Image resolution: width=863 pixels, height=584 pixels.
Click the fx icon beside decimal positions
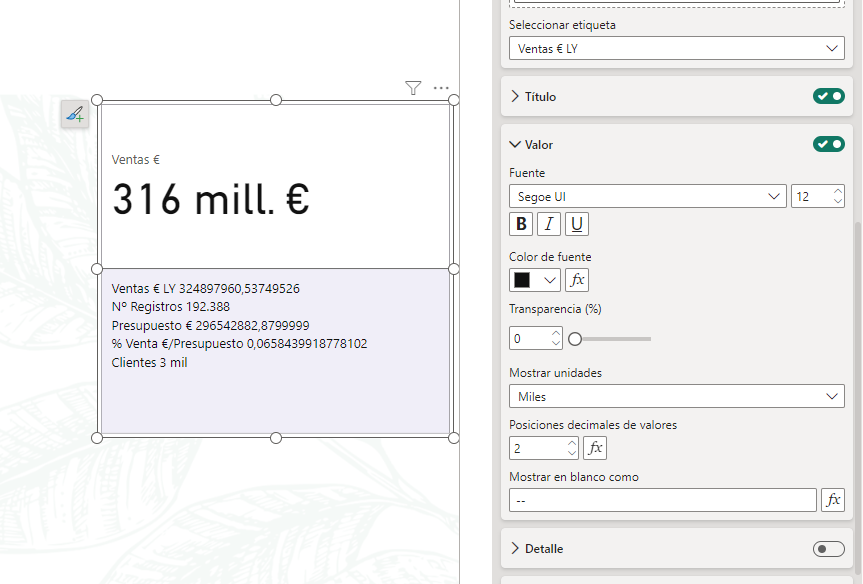[595, 448]
